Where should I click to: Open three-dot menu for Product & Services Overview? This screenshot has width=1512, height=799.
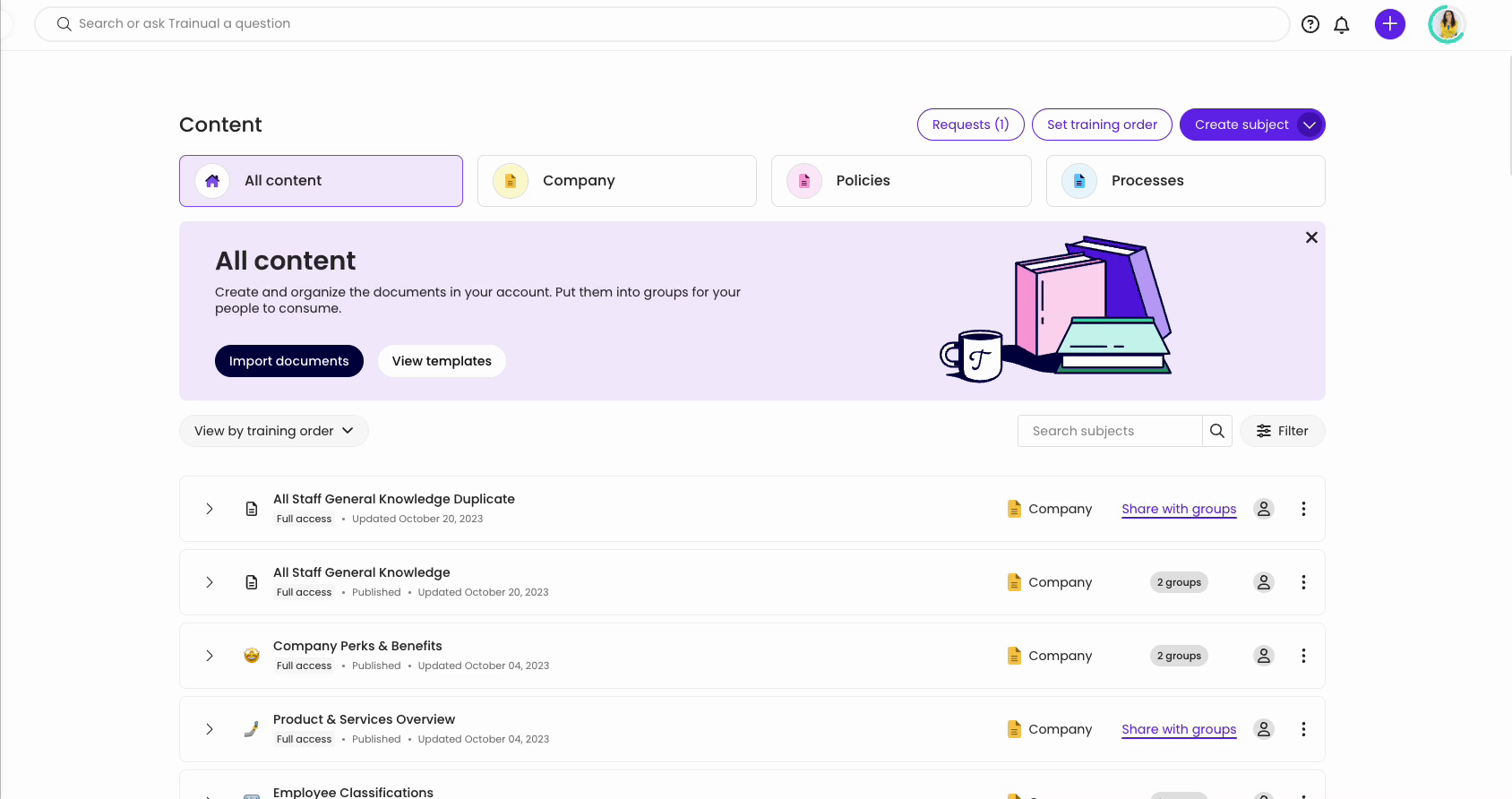[1303, 729]
